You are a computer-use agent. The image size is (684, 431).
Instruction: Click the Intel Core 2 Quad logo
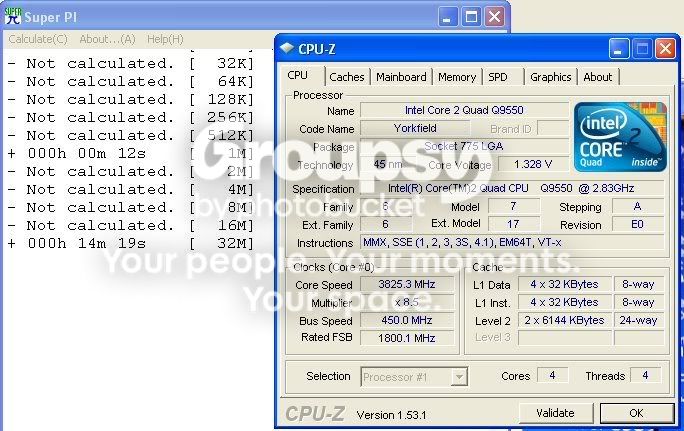[620, 136]
